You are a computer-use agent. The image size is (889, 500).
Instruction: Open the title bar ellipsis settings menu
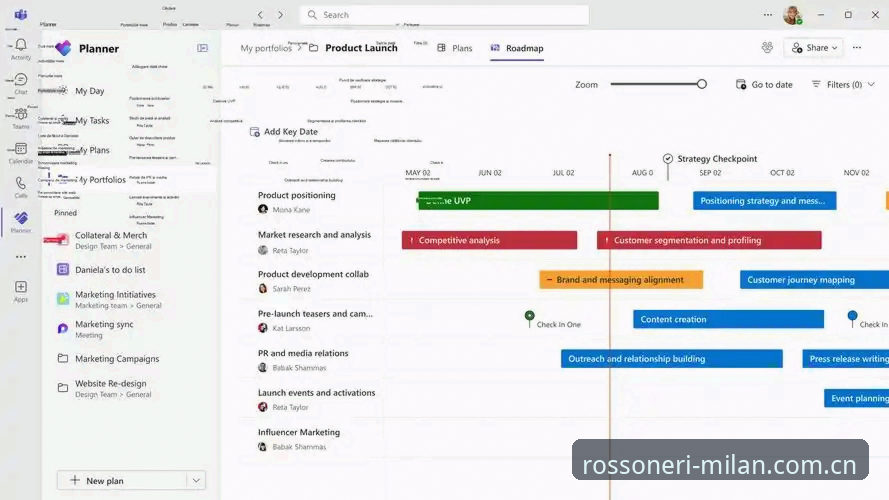point(768,15)
